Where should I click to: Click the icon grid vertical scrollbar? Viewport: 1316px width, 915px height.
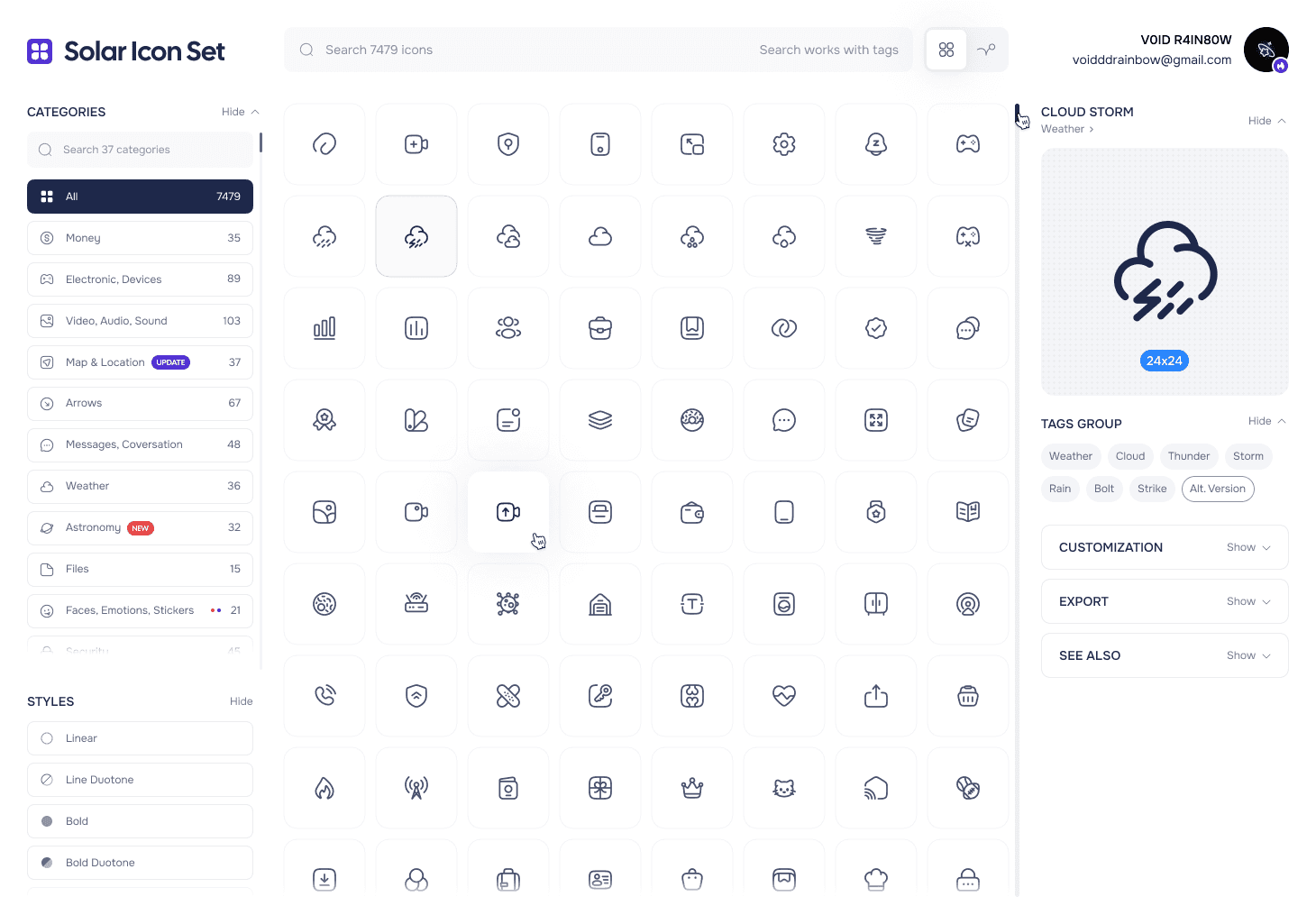point(1017,451)
